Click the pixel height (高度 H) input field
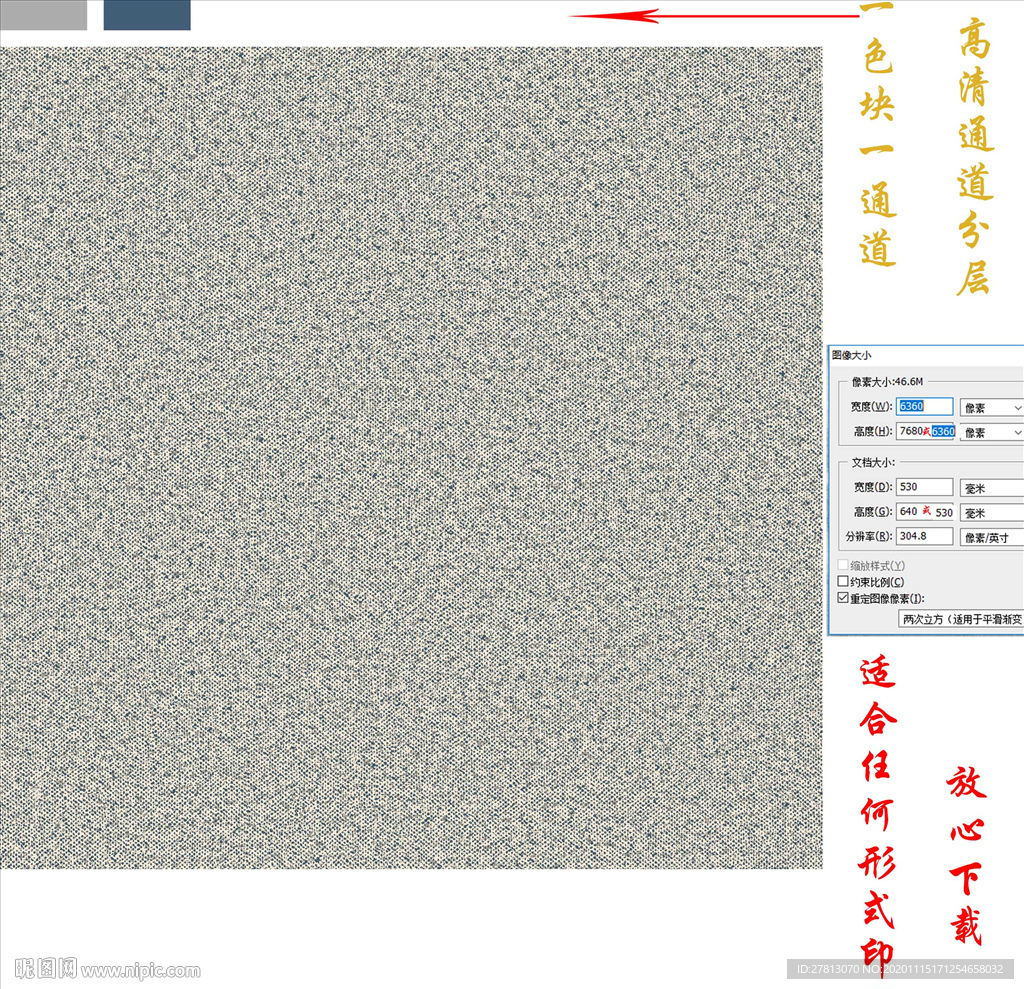The image size is (1024, 989). coord(926,431)
